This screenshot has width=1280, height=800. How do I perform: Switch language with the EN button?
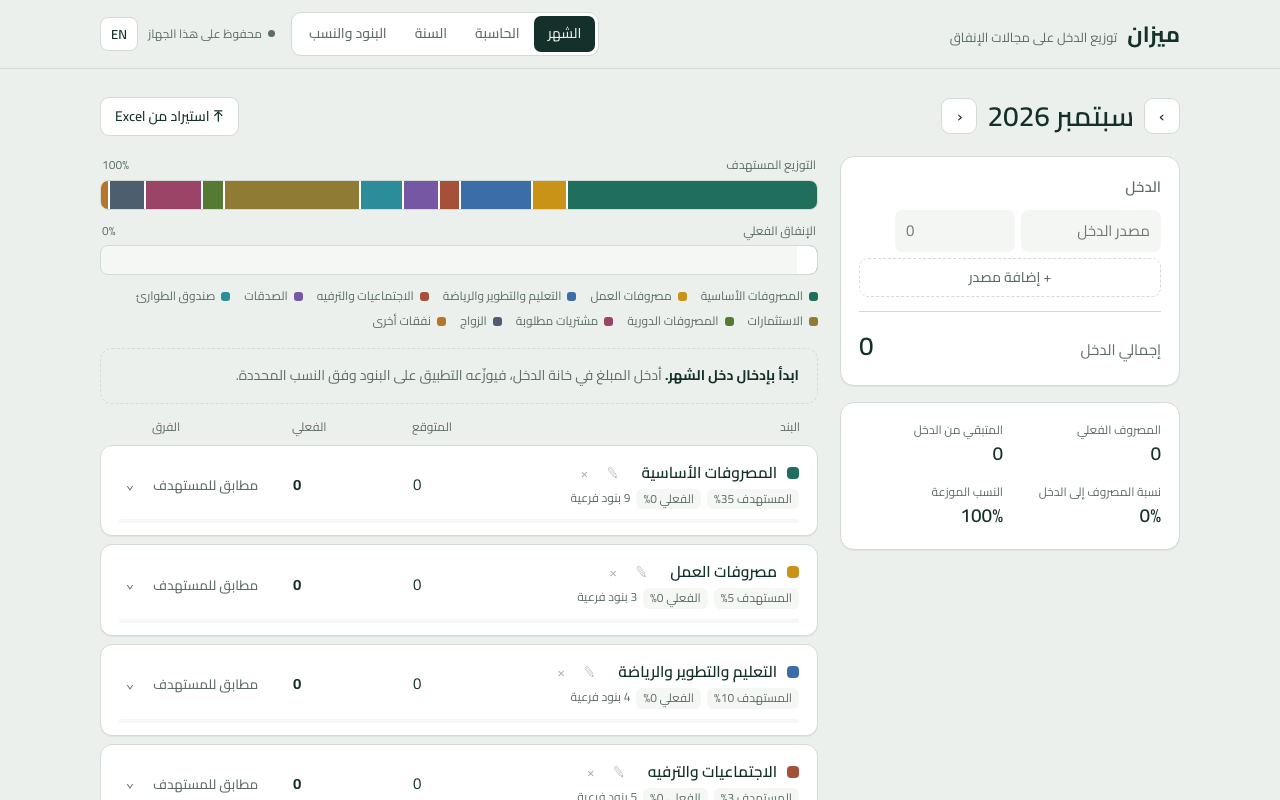click(119, 34)
